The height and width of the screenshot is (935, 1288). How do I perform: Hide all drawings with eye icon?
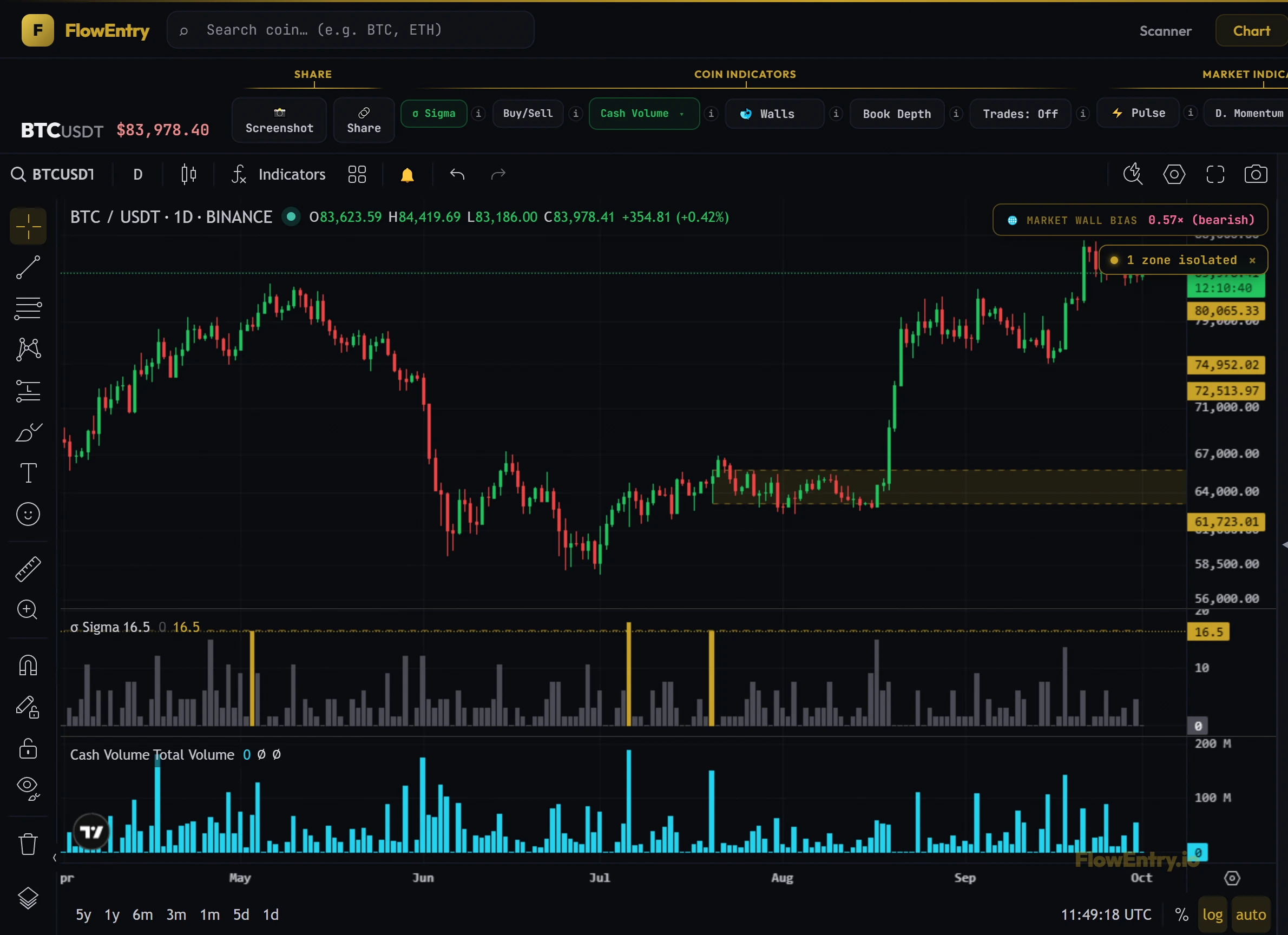[28, 788]
